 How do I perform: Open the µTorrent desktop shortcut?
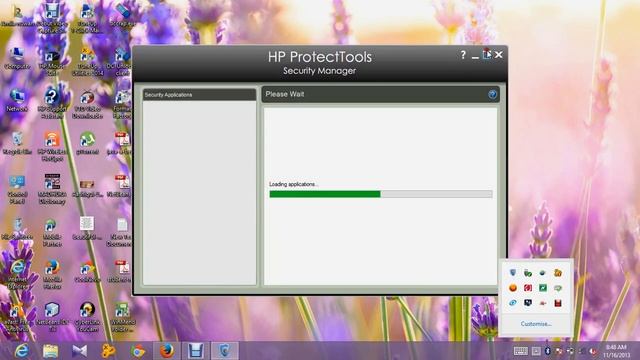tap(87, 143)
